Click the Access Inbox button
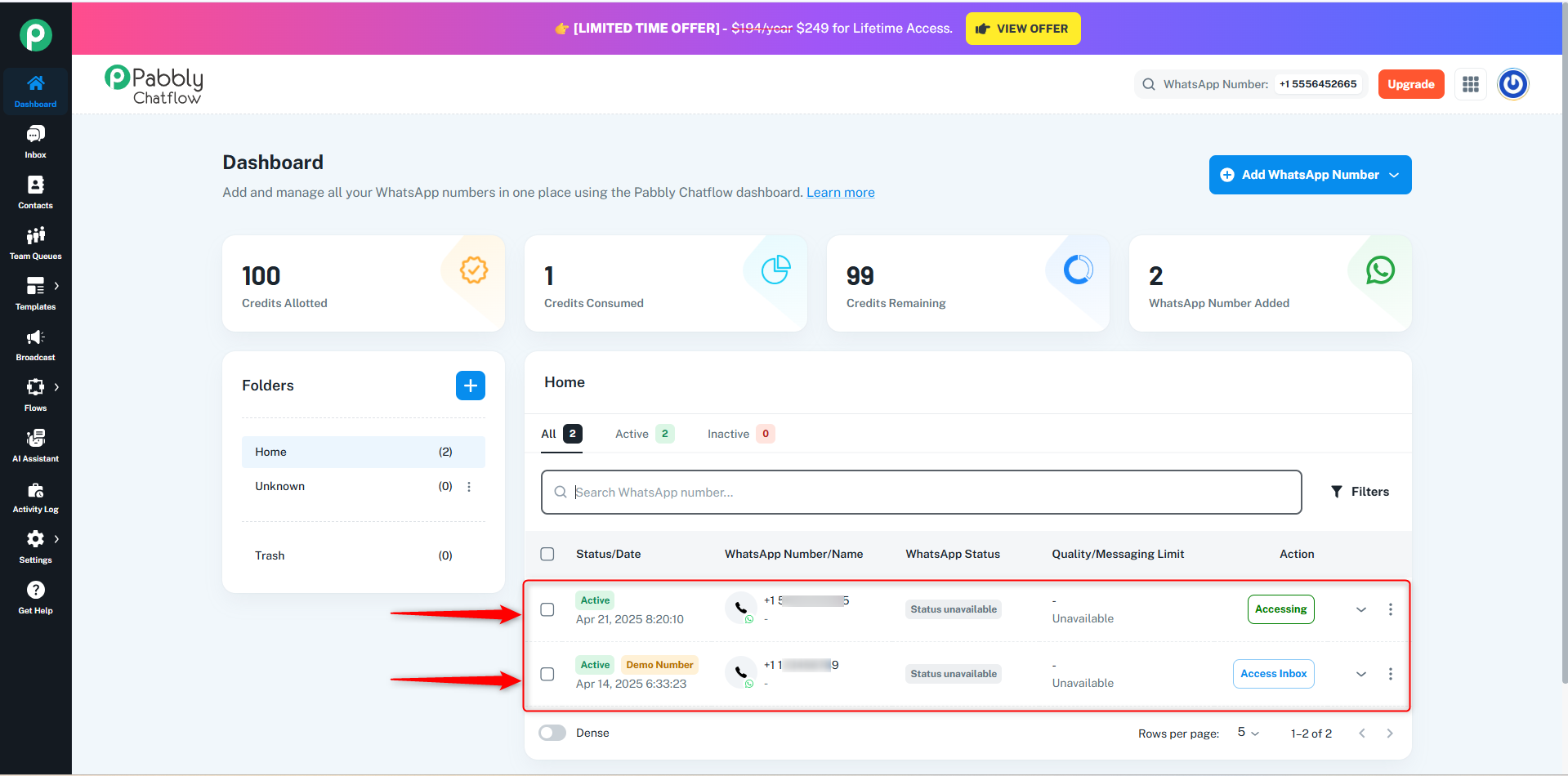The image size is (1568, 776). point(1274,674)
